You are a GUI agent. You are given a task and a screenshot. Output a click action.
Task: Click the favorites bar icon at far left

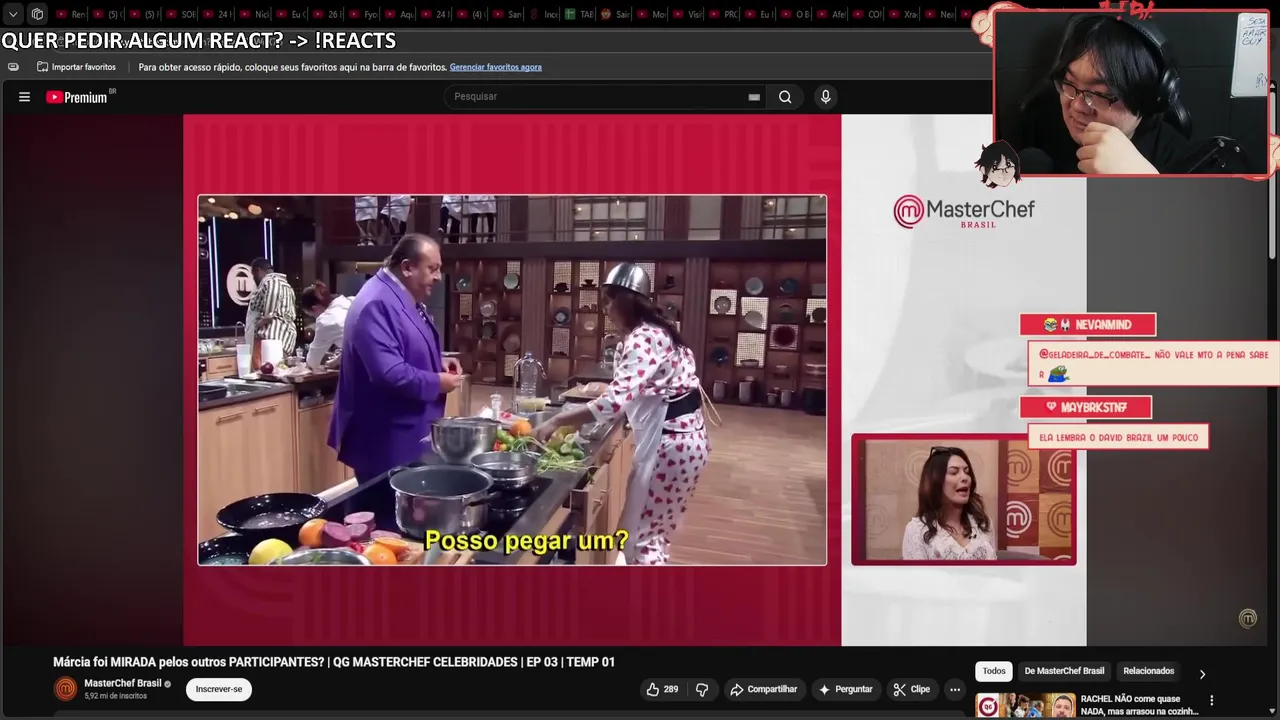(x=13, y=67)
